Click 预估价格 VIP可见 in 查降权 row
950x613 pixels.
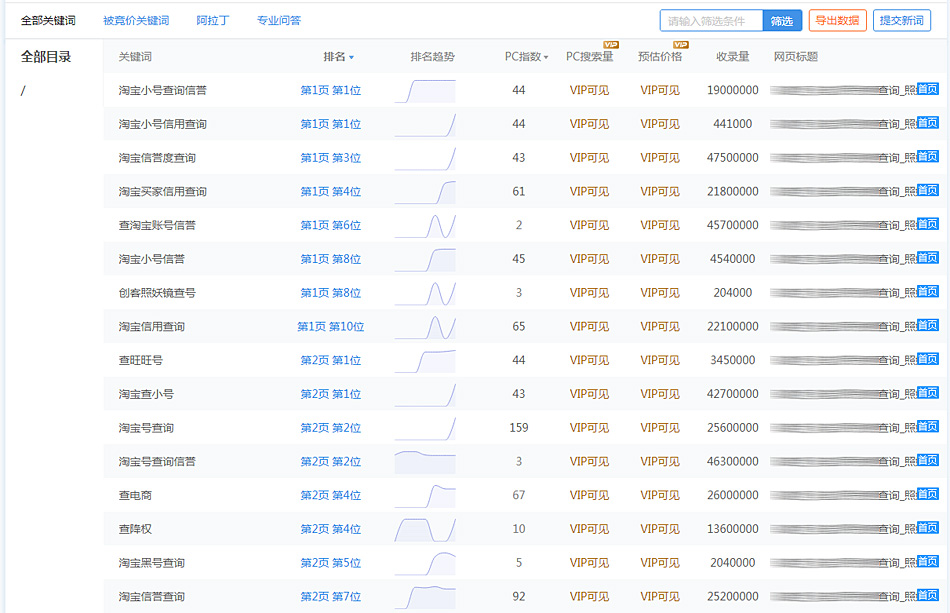pyautogui.click(x=660, y=529)
